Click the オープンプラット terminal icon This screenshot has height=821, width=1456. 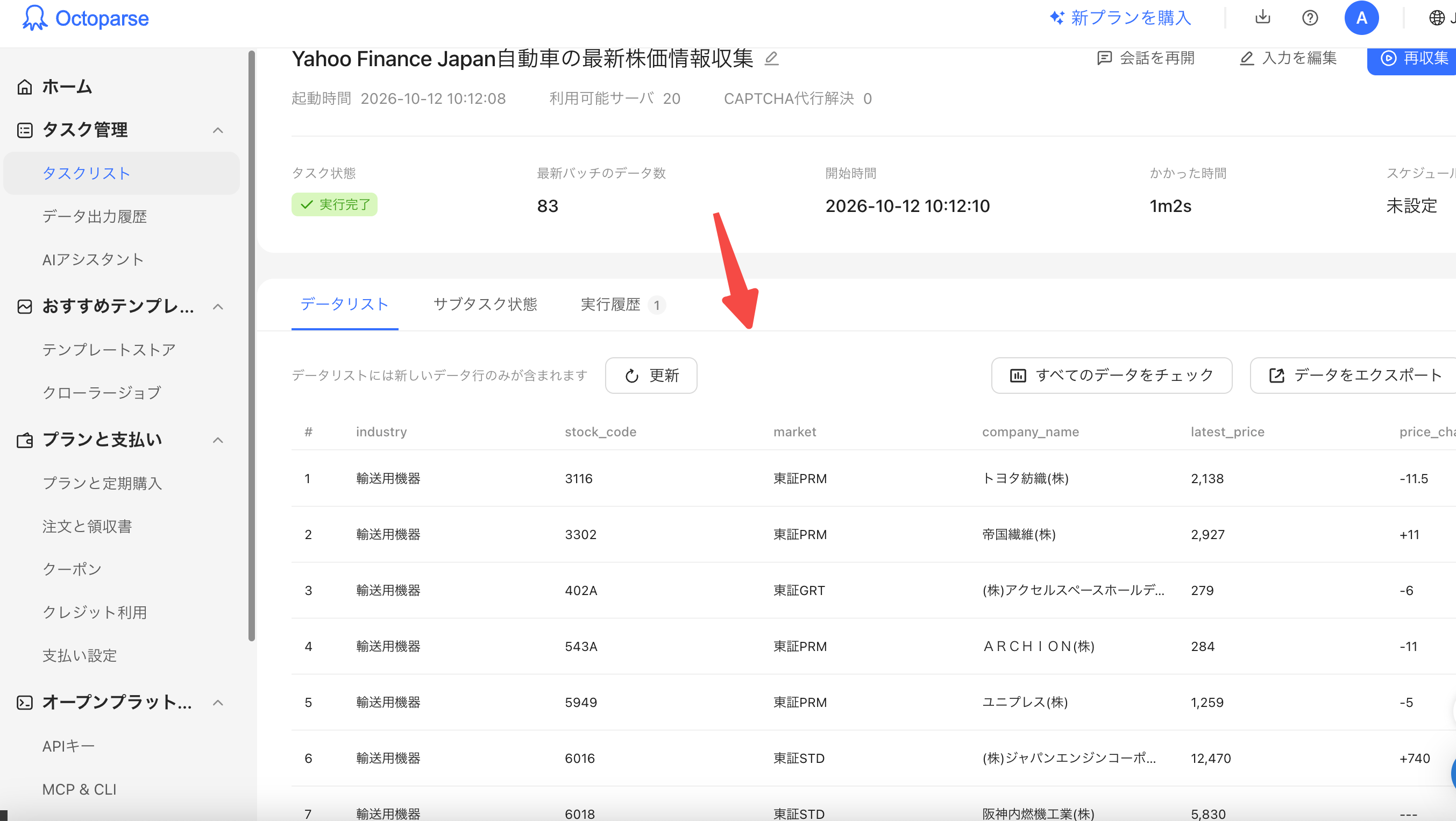[24, 702]
